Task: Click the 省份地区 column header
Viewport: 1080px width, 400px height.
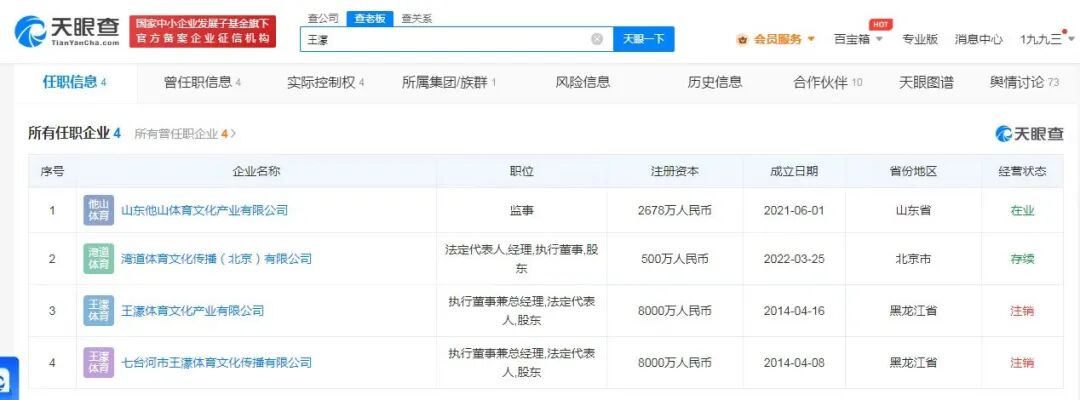Action: [913, 171]
